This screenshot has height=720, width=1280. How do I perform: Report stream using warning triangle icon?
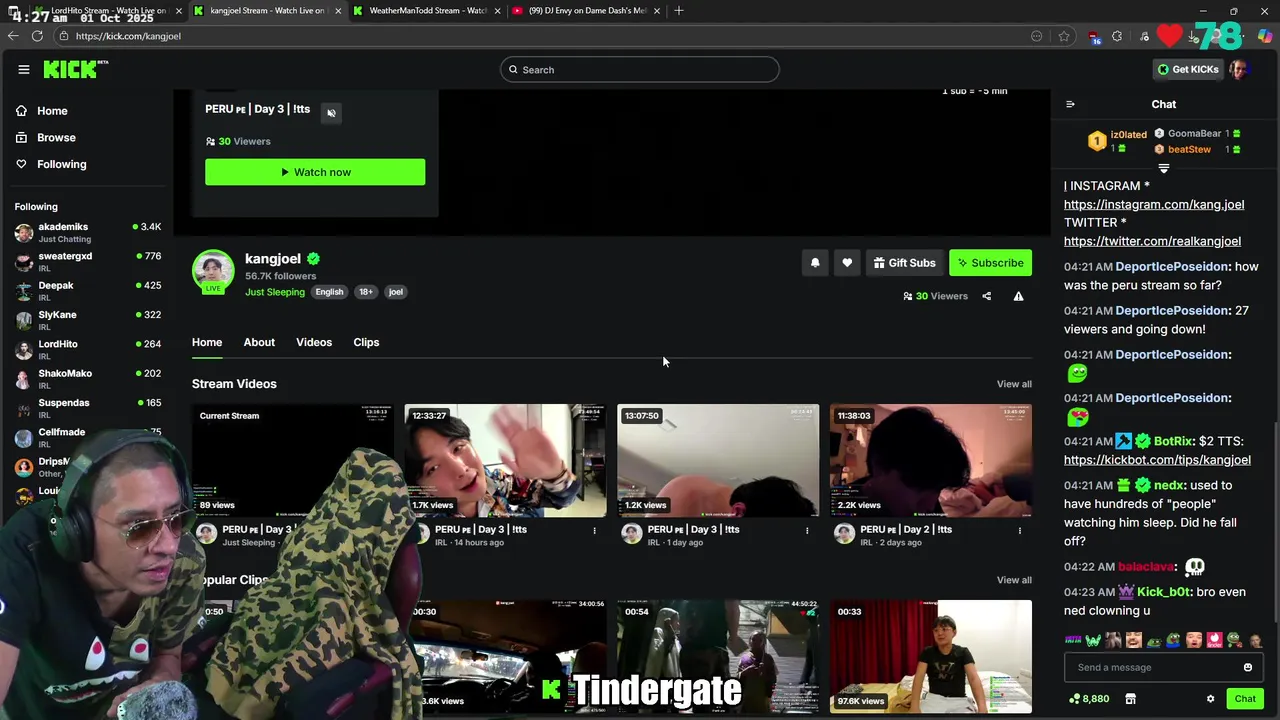(x=1018, y=296)
